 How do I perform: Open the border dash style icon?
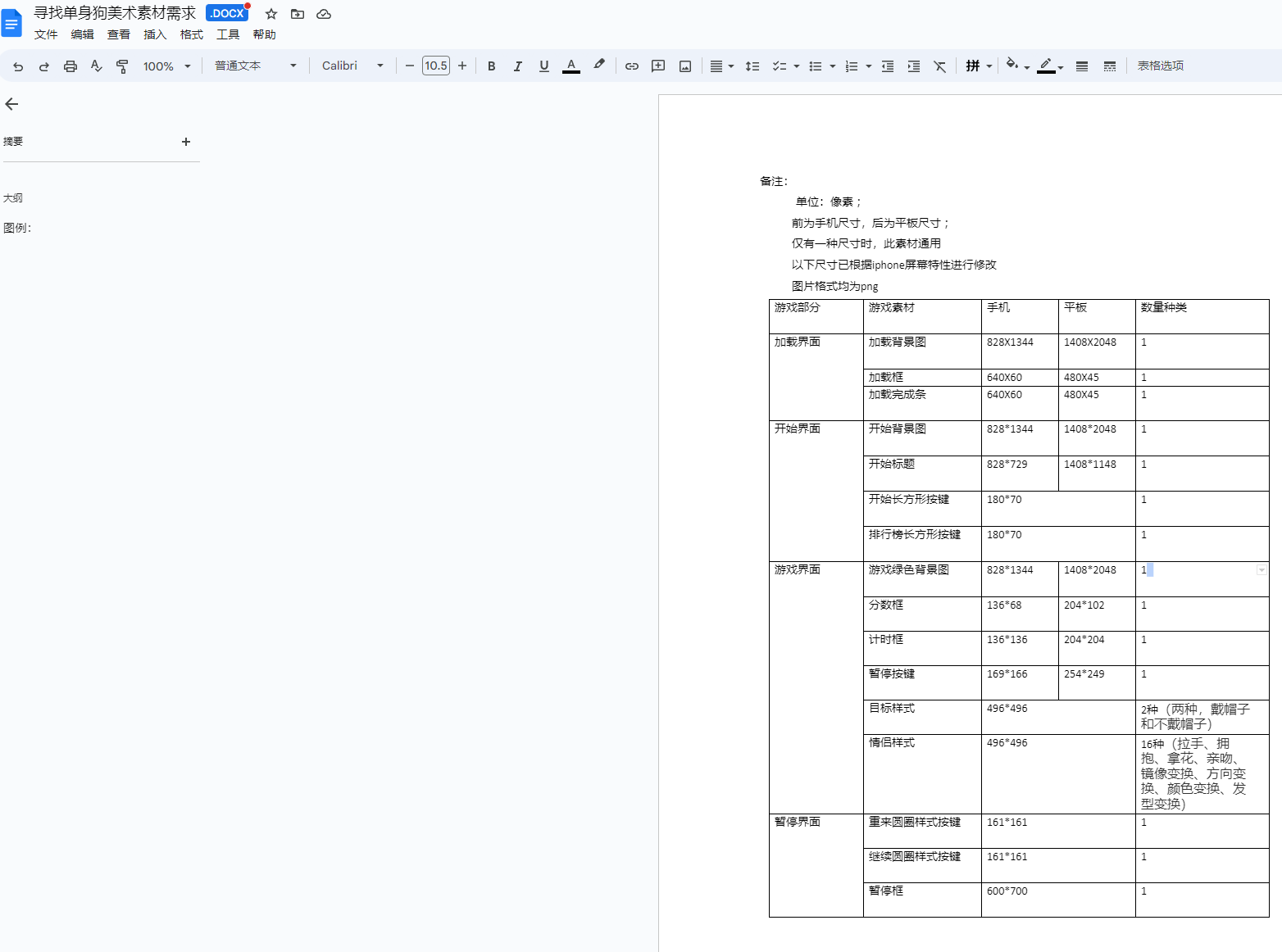[x=1110, y=66]
